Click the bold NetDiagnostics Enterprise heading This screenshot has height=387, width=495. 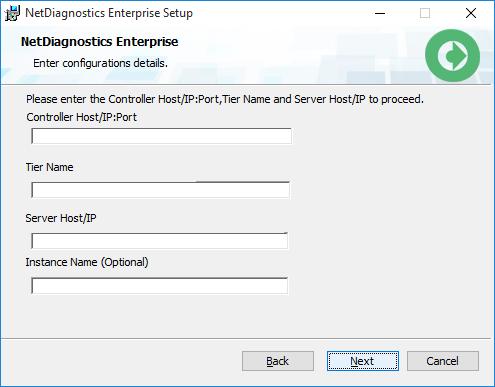[x=99, y=42]
